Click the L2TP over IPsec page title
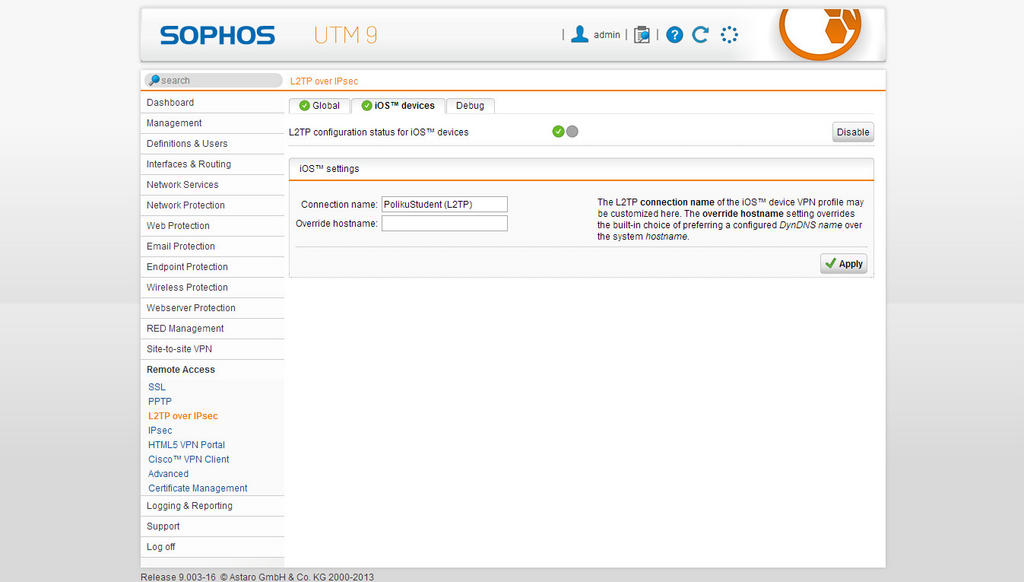The height and width of the screenshot is (582, 1024). tap(324, 81)
